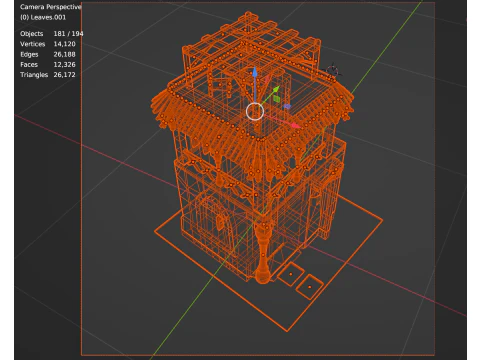Click the Triangles value '26,172'
This screenshot has height=360, width=480.
64,75
